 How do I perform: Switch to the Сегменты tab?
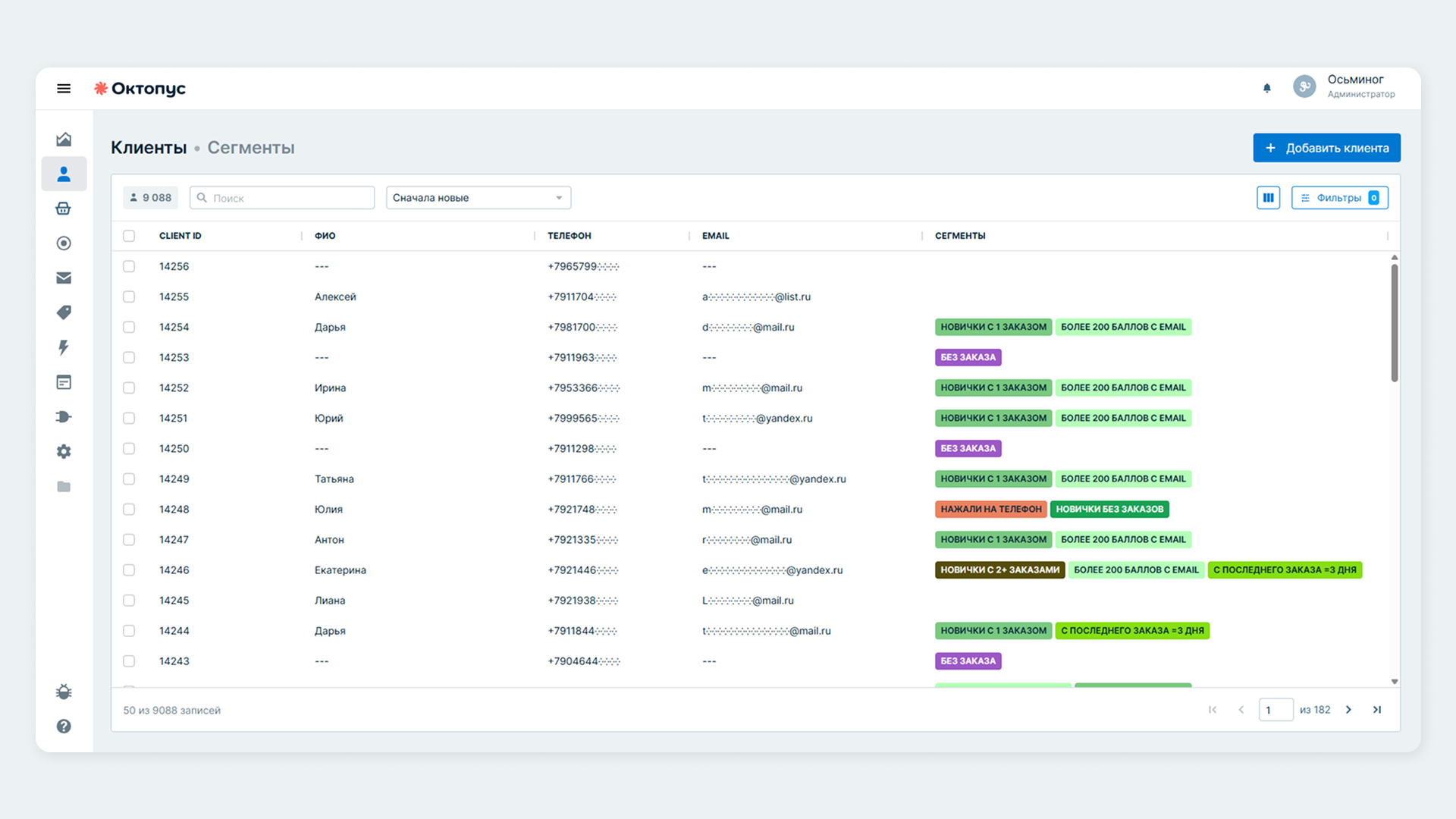pos(251,148)
